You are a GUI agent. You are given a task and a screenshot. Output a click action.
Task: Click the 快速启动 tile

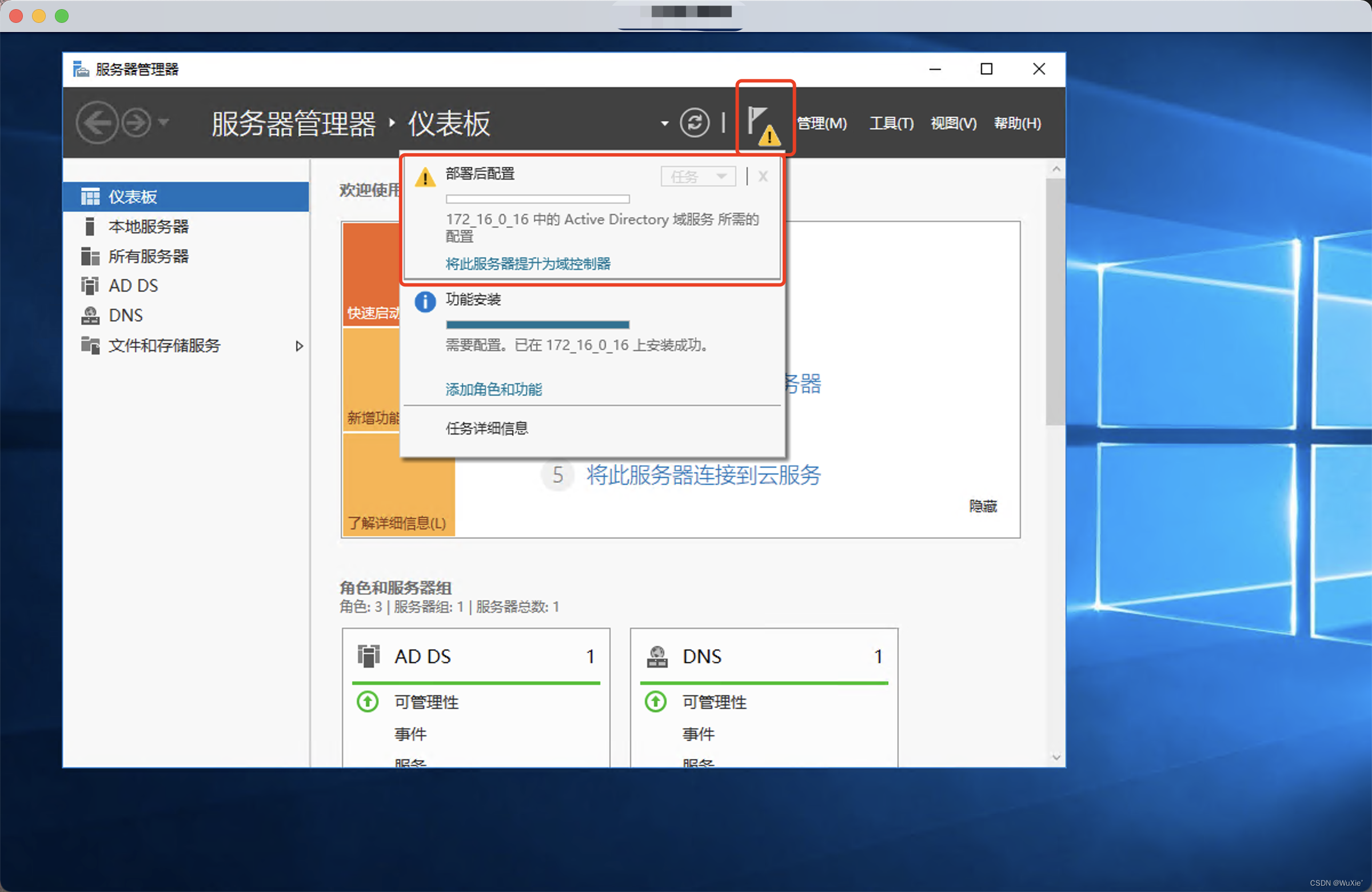tap(370, 274)
